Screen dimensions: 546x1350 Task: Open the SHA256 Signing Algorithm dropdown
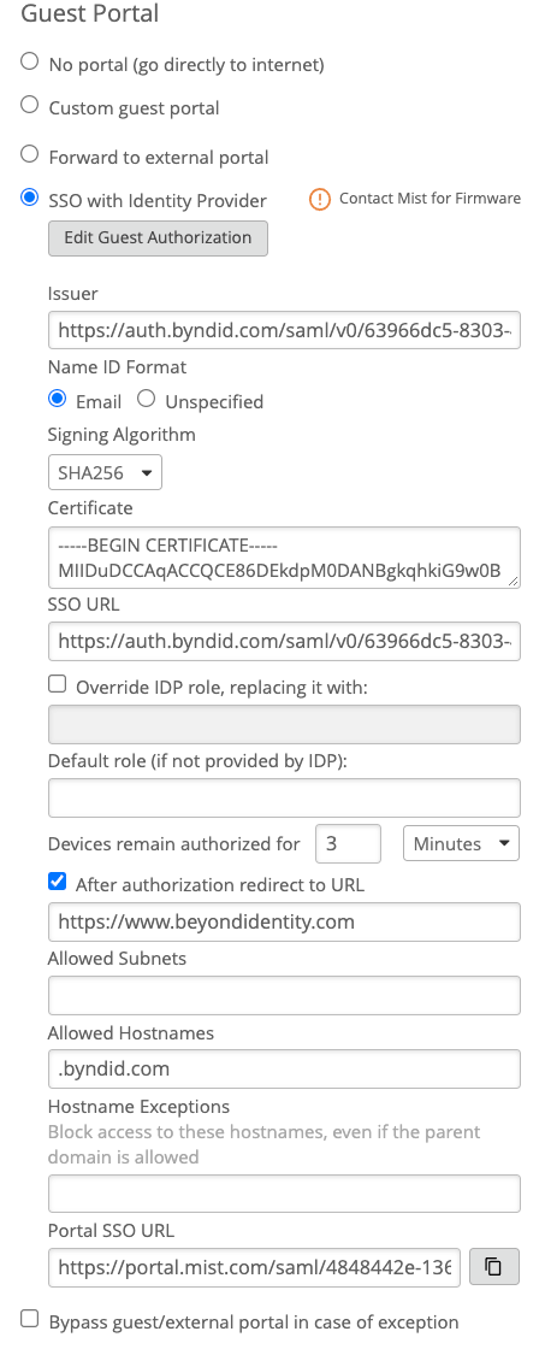click(105, 473)
